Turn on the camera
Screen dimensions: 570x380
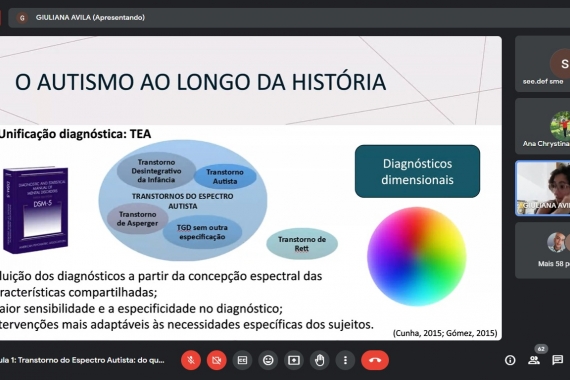pos(217,360)
